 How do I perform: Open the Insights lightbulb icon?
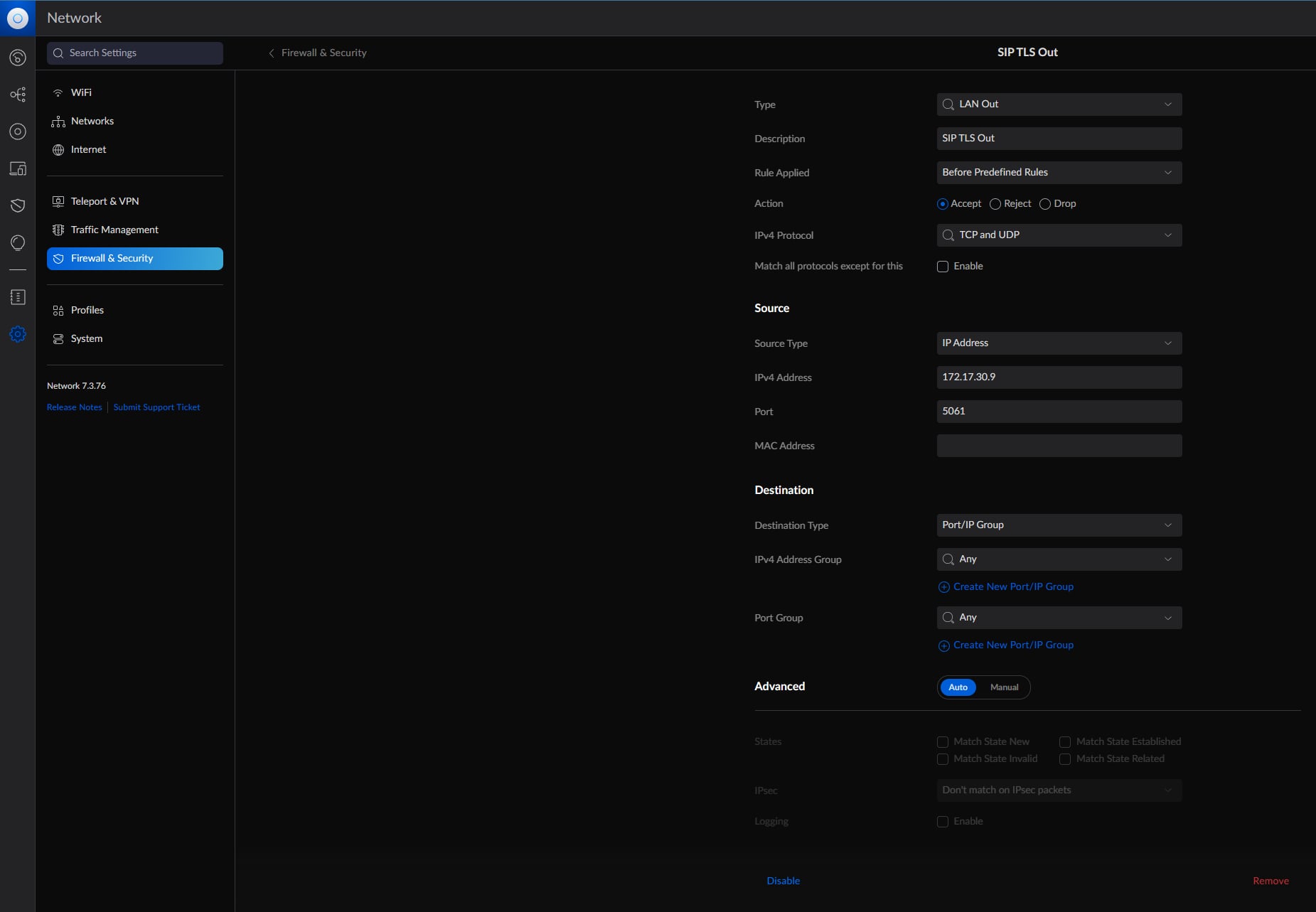[18, 242]
